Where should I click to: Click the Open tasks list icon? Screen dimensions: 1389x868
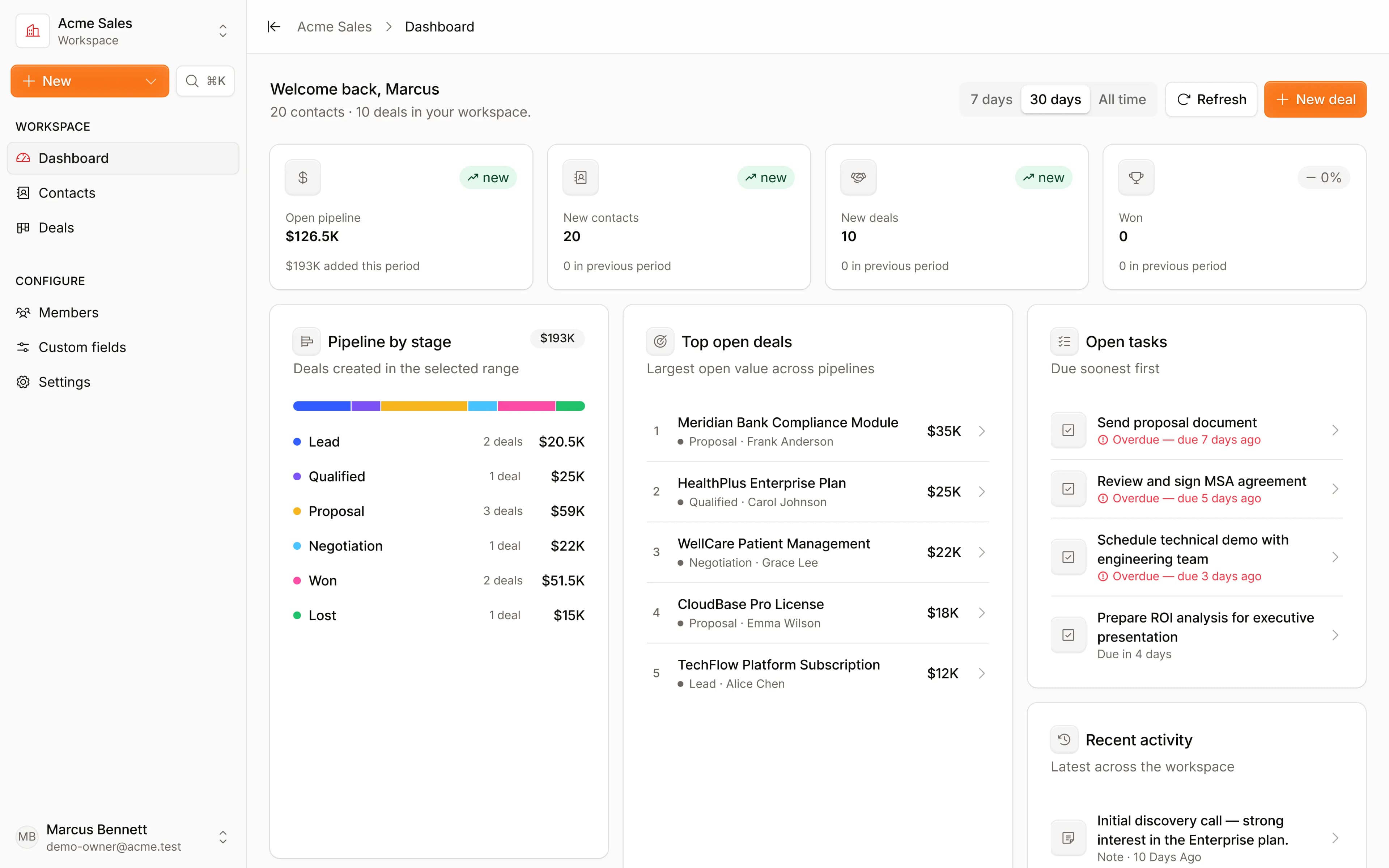click(1065, 341)
